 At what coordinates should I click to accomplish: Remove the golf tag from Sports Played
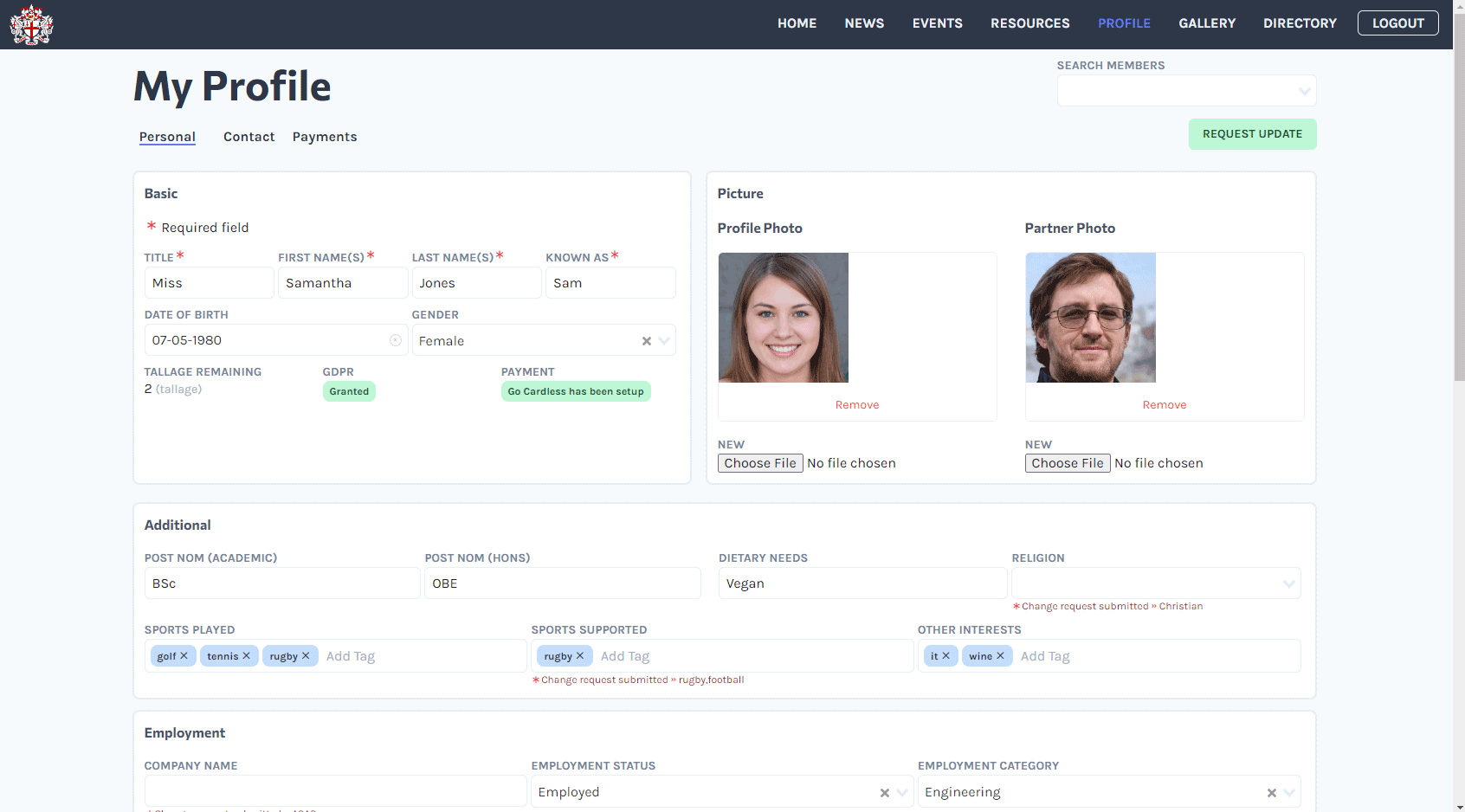(x=184, y=656)
